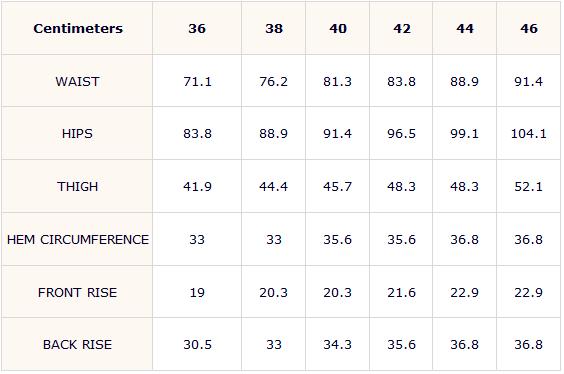Select the HIPS row label
564x374 pixels.
(77, 134)
